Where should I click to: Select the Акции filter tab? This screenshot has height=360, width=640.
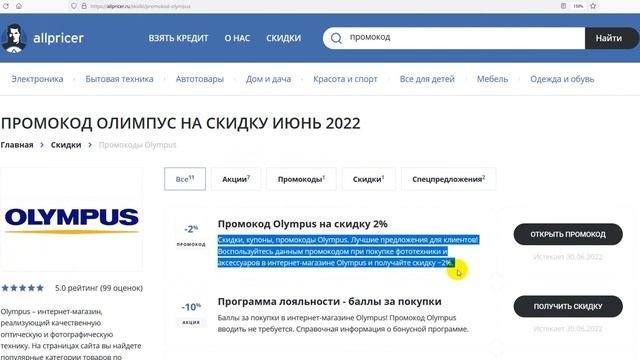pos(236,179)
